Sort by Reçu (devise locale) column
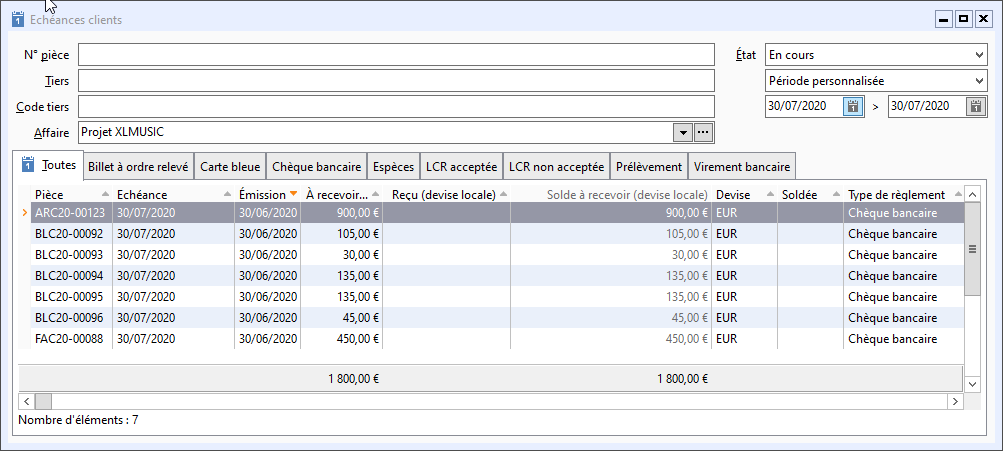 click(x=446, y=194)
